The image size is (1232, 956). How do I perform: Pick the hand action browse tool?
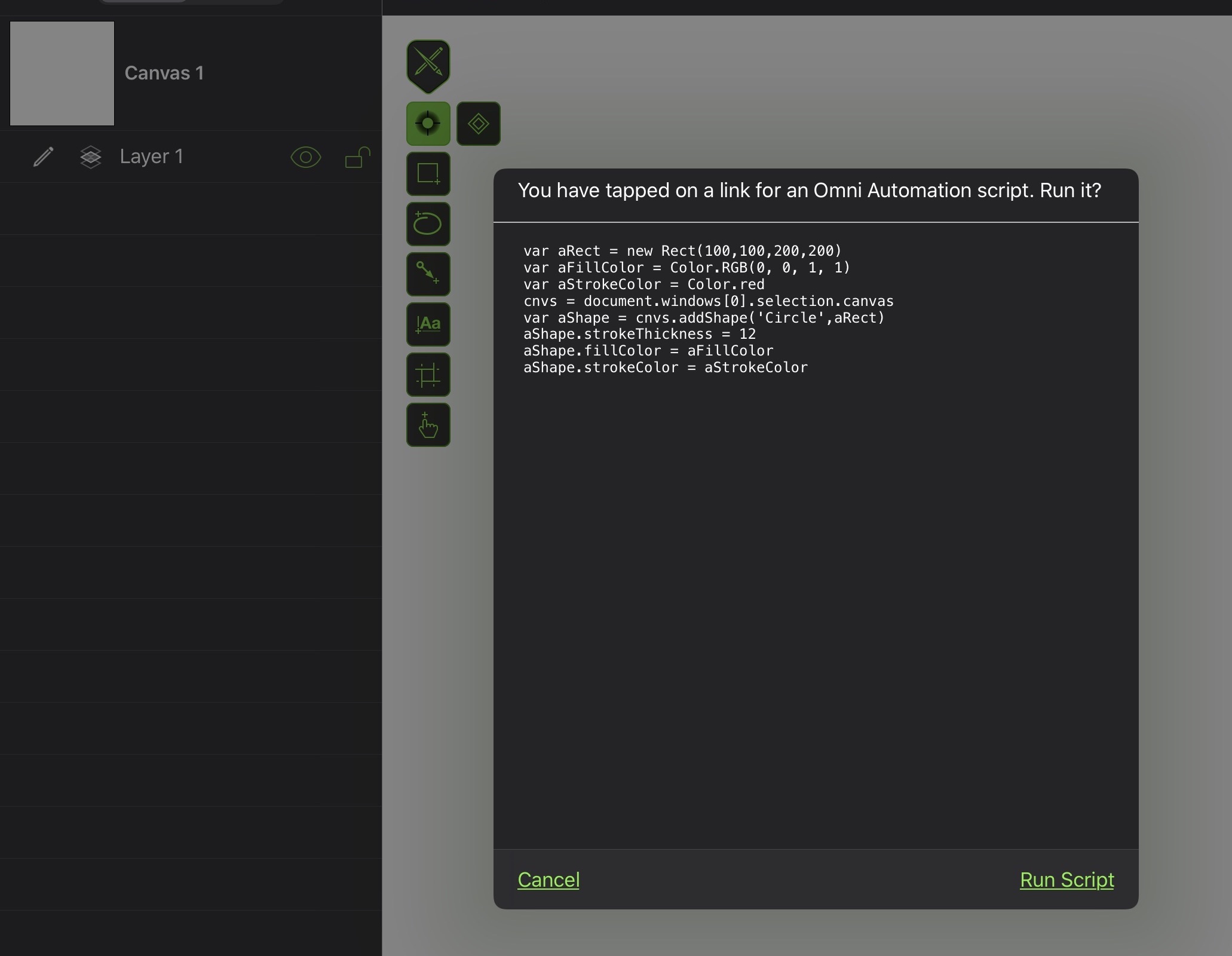pos(428,425)
